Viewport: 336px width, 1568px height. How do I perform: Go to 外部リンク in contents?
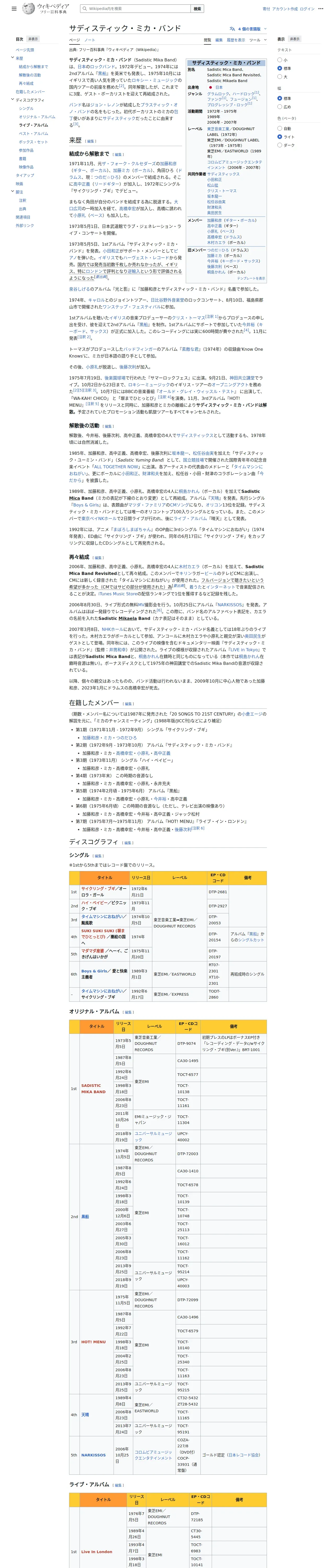click(25, 226)
